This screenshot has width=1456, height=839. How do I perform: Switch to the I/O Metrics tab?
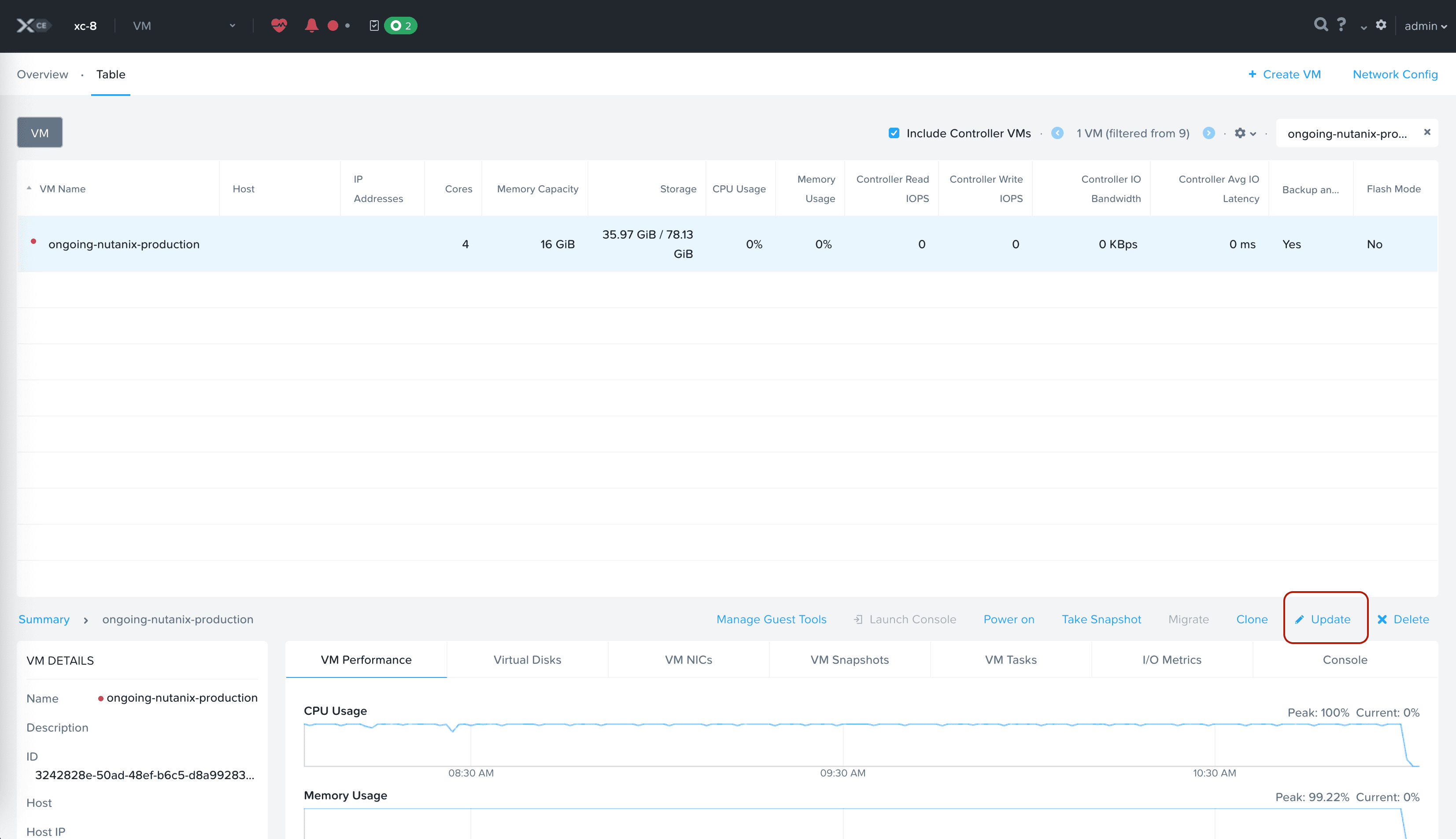(1172, 659)
